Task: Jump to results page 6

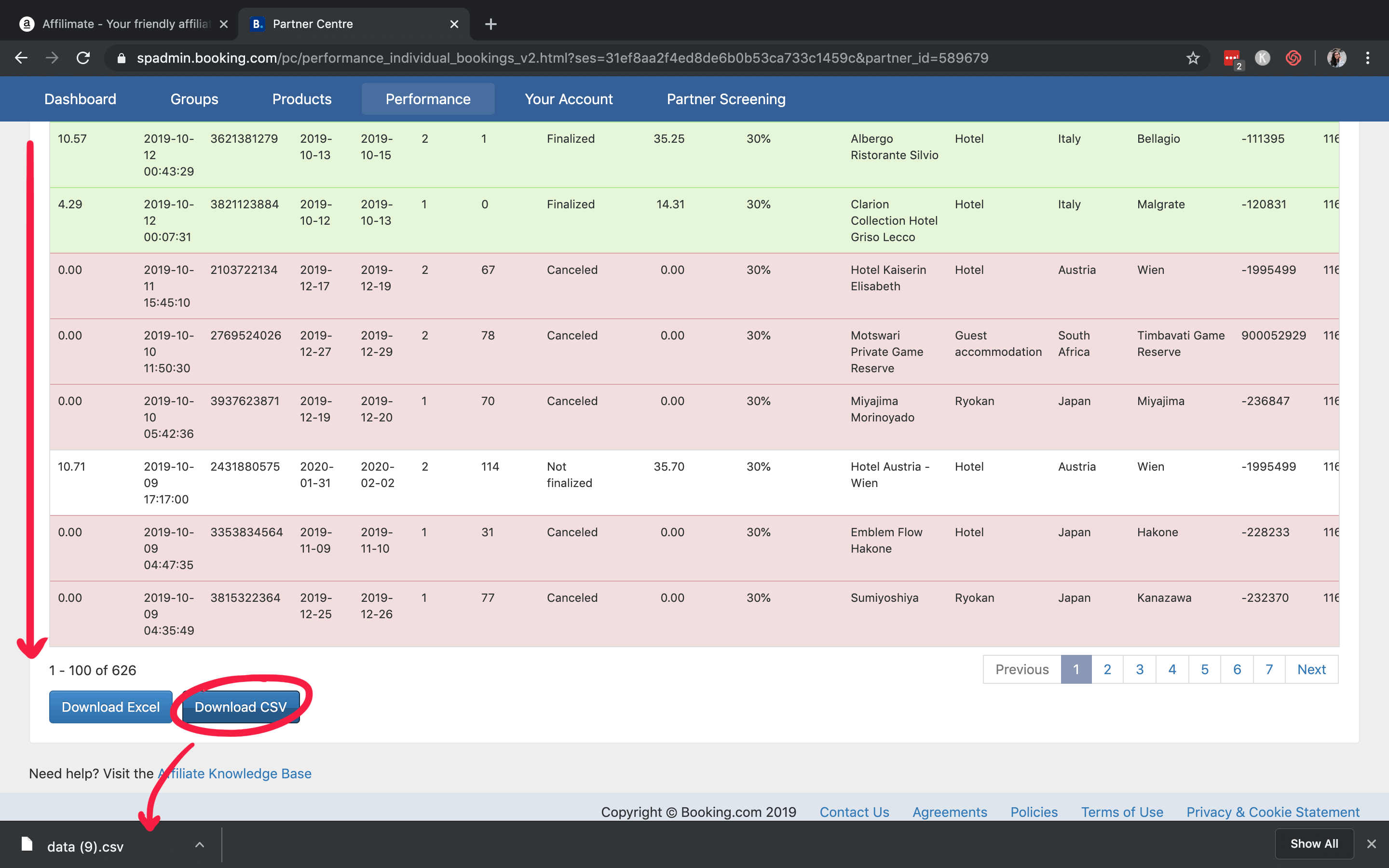Action: point(1237,669)
